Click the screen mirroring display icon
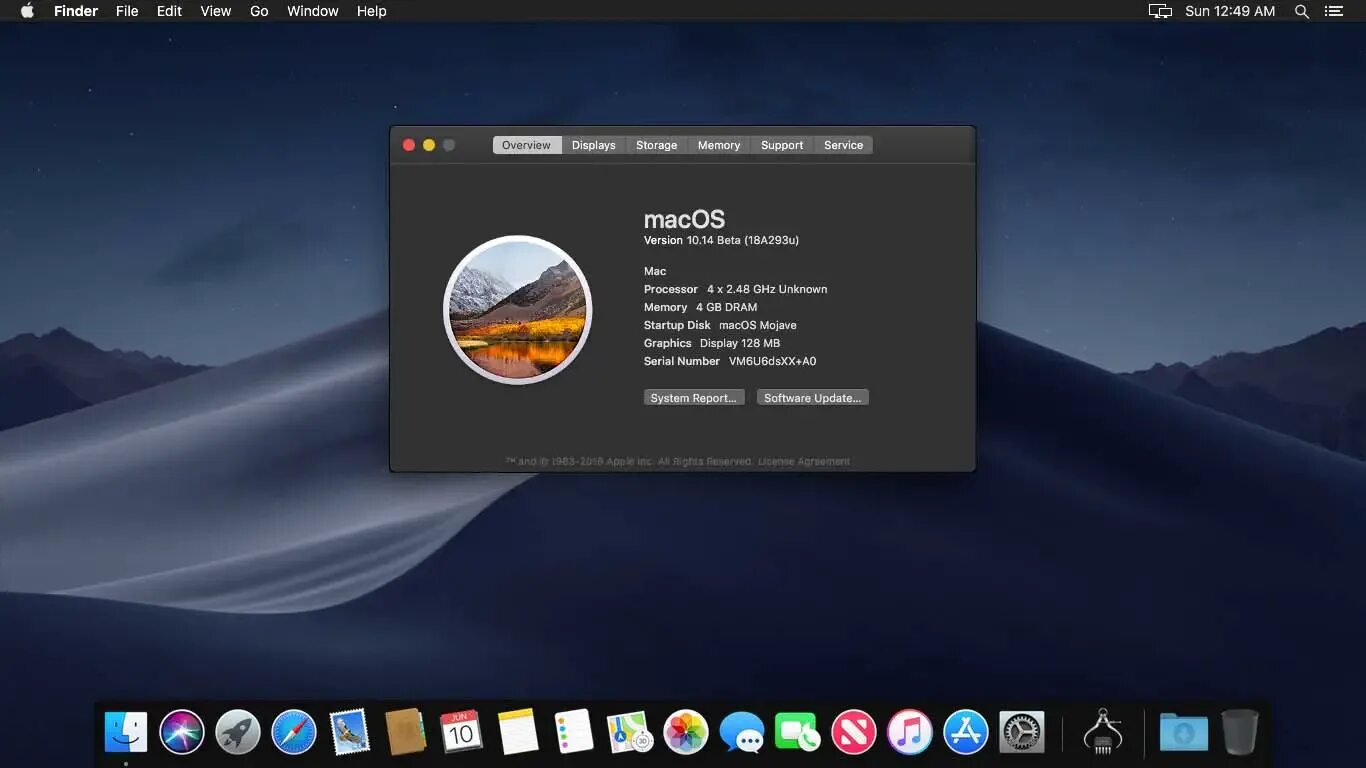 coord(1160,11)
